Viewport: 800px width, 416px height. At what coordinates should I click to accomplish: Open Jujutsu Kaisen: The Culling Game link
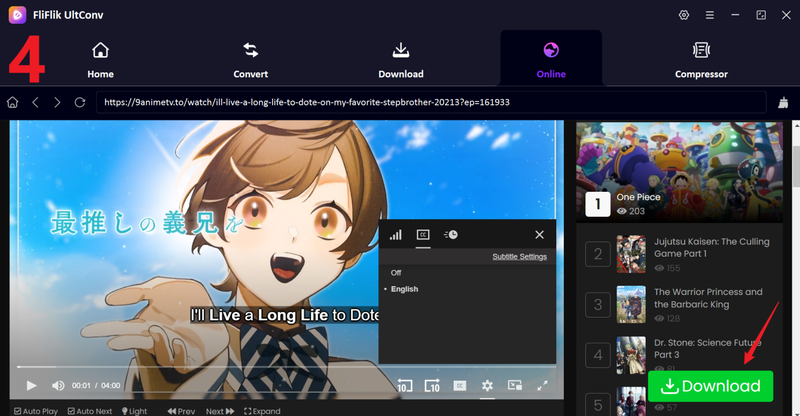coord(712,248)
